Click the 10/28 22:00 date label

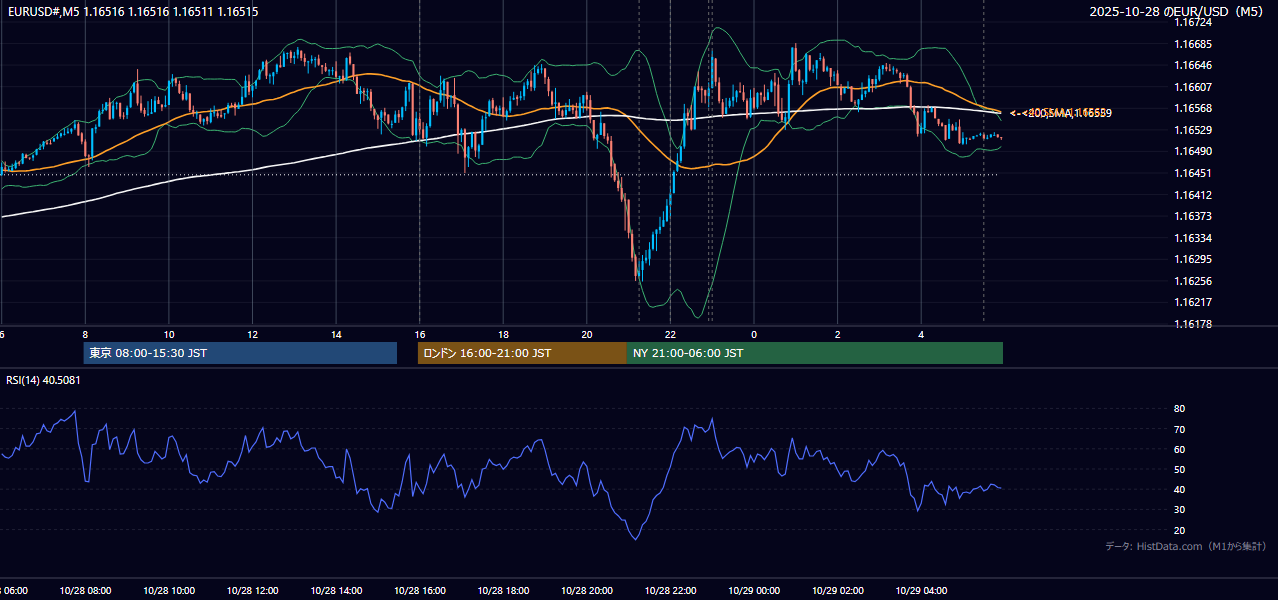pyautogui.click(x=670, y=590)
